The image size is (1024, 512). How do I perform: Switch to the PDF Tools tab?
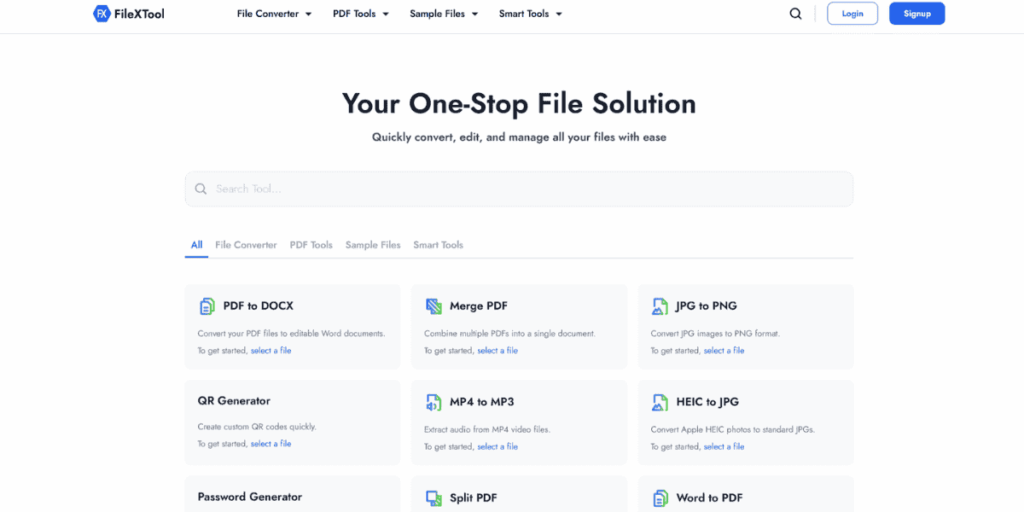pyautogui.click(x=311, y=245)
